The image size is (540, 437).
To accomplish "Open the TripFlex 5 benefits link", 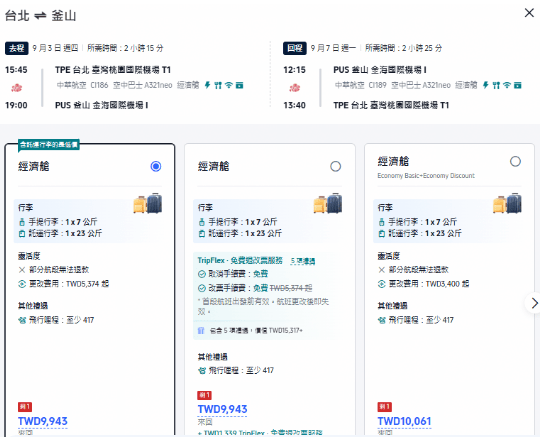I will [303, 261].
